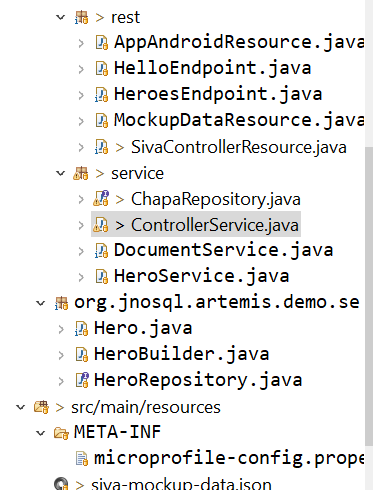Click the src/main/resources source folder icon
This screenshot has width=373, height=490.
click(41, 407)
